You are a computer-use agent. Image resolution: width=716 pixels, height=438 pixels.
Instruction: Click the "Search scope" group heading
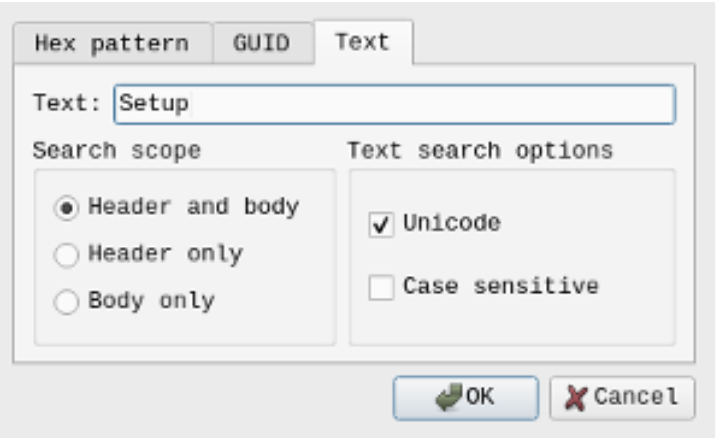[x=116, y=151]
